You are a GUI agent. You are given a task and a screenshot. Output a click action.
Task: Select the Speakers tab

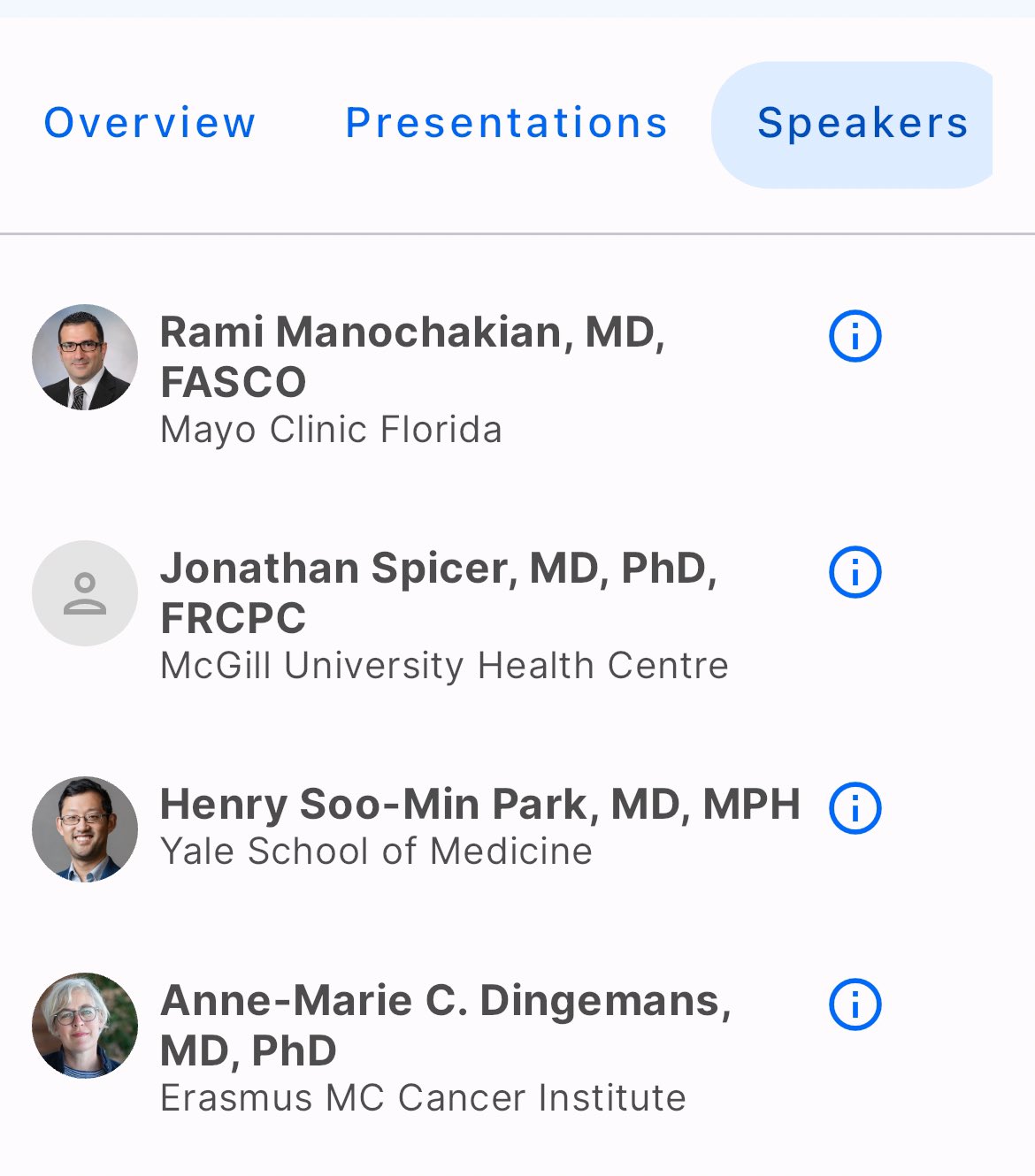853,125
